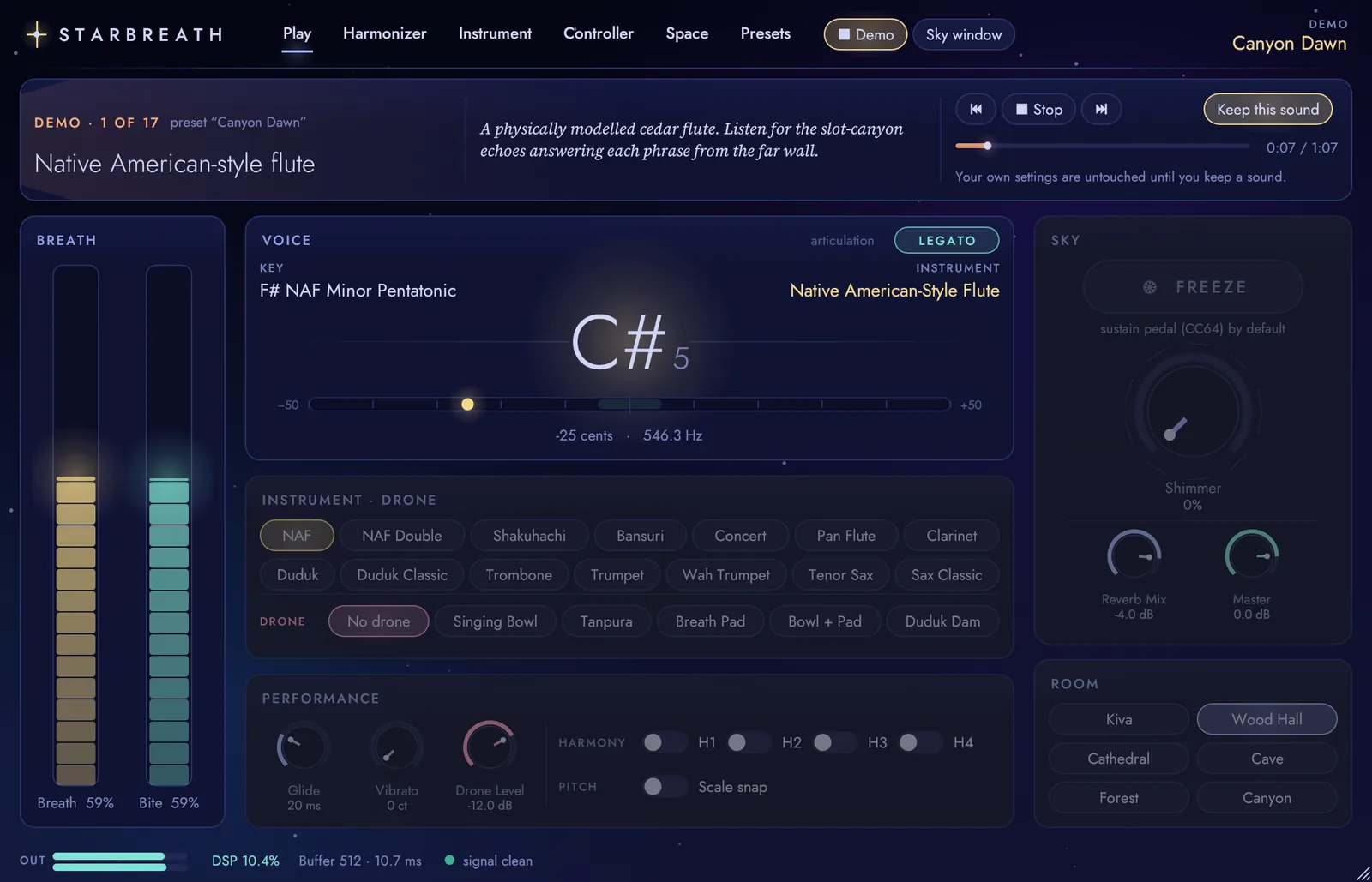Click the Freeze snowflake button
This screenshot has height=882, width=1372.
pyautogui.click(x=1193, y=287)
